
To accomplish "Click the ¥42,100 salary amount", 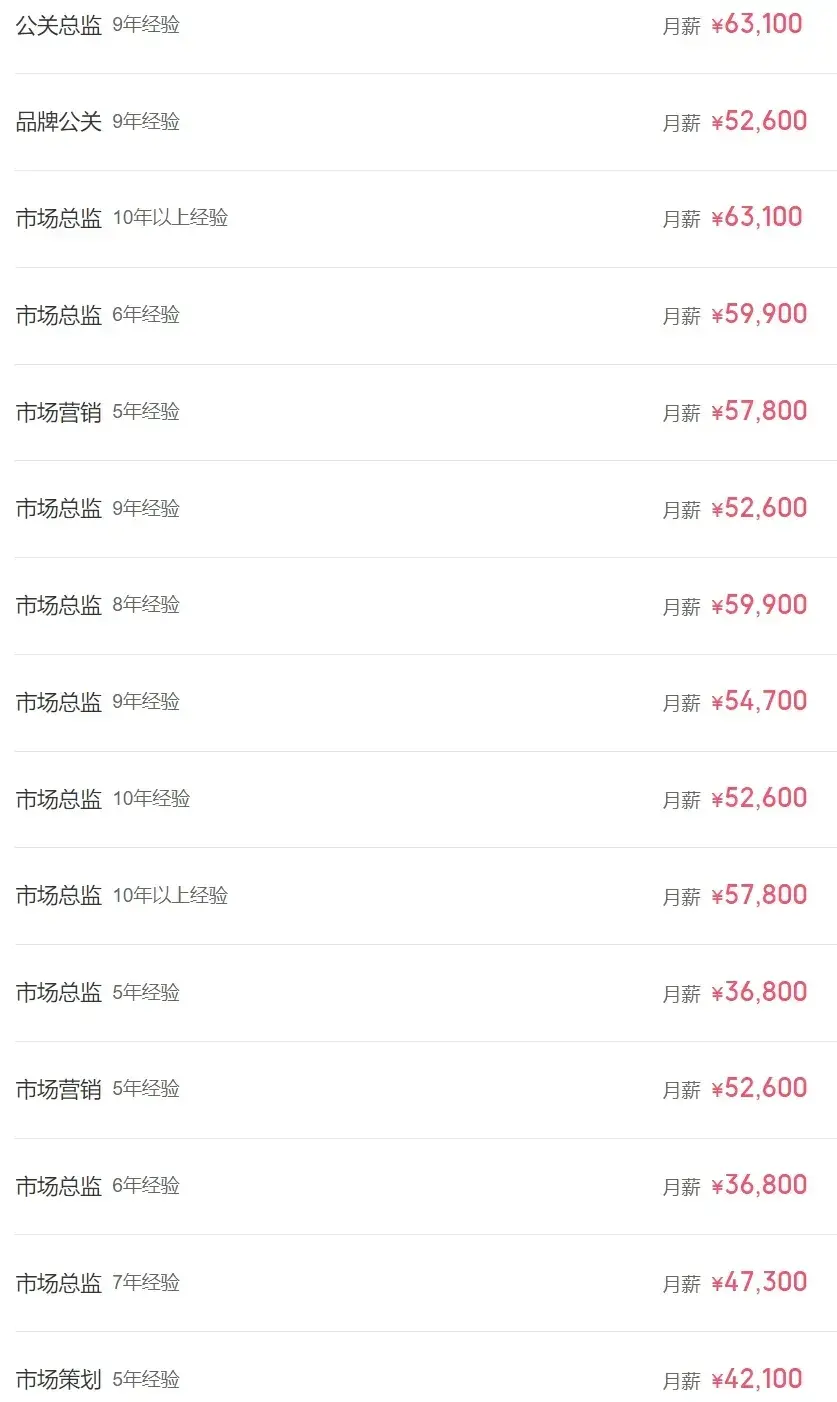I will tap(757, 1379).
